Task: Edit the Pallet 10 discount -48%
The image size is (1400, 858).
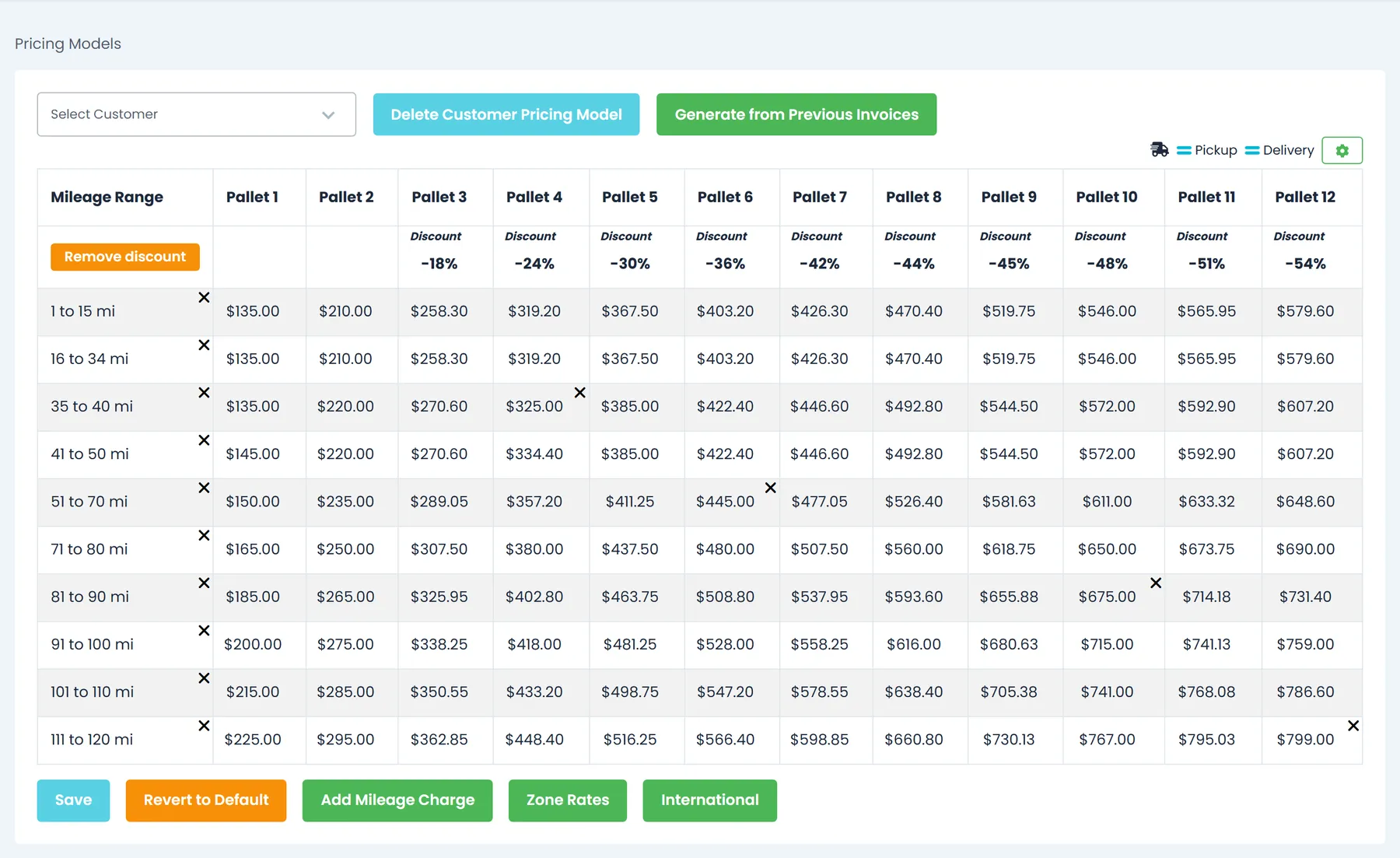Action: (1107, 264)
